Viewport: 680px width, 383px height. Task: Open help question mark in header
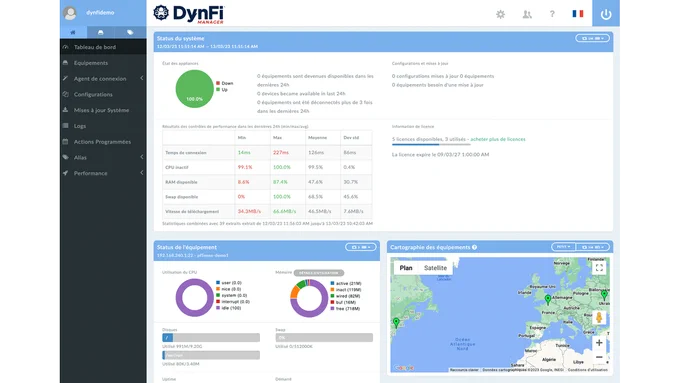pos(552,14)
